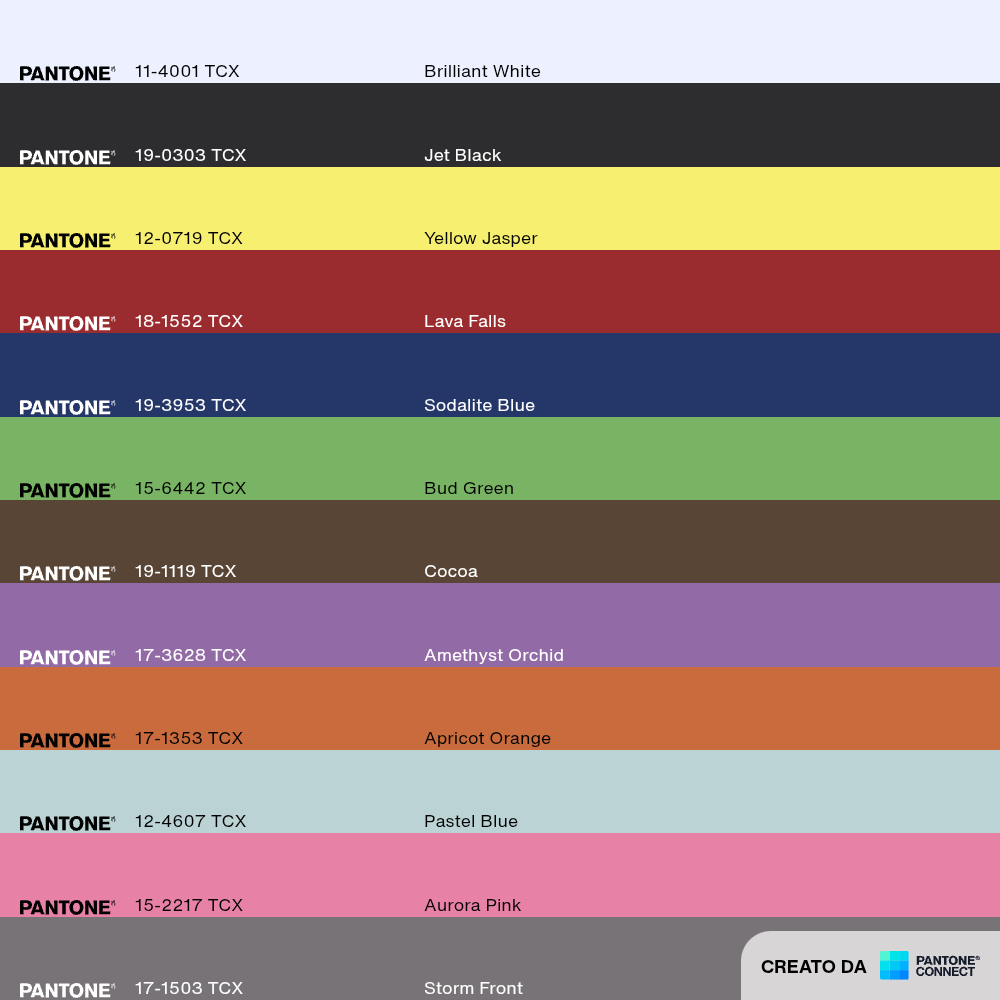
Task: Select the Yellow Jasper color swatch
Action: (500, 209)
